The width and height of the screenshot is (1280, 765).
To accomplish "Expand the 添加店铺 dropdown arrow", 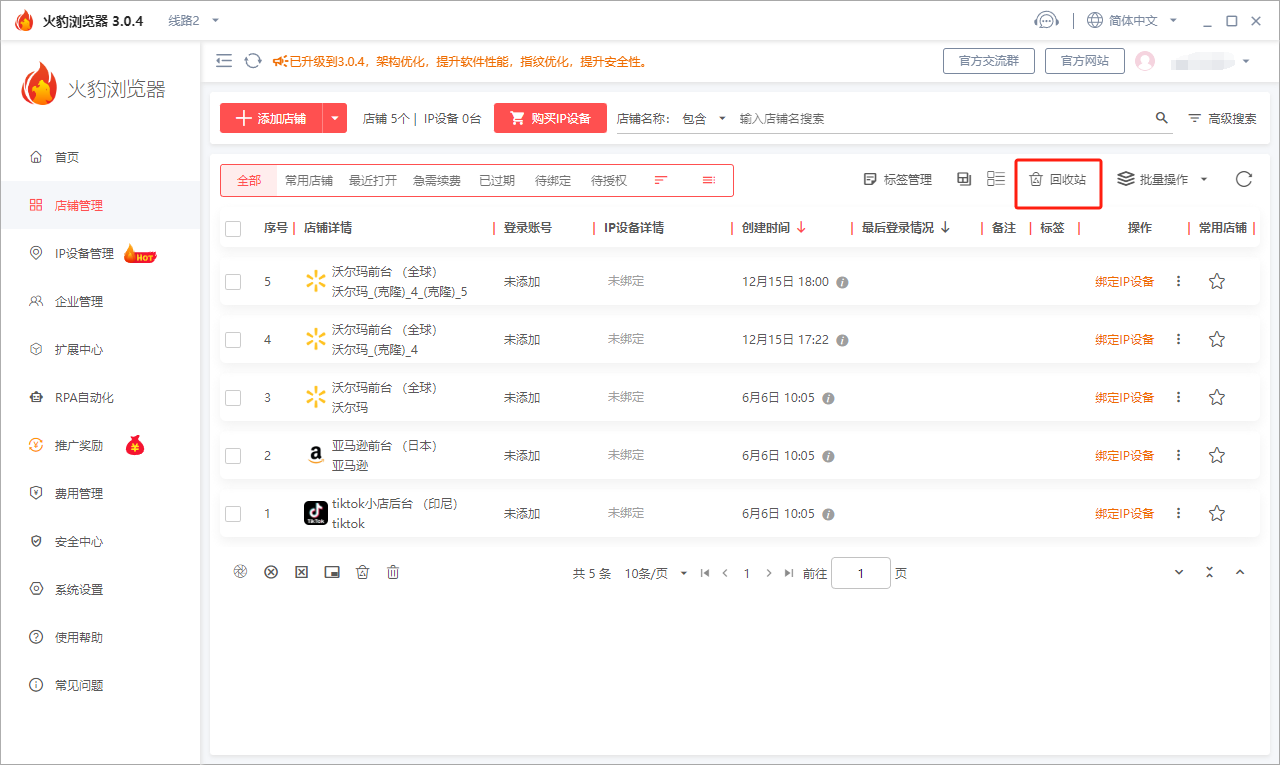I will click(x=335, y=118).
